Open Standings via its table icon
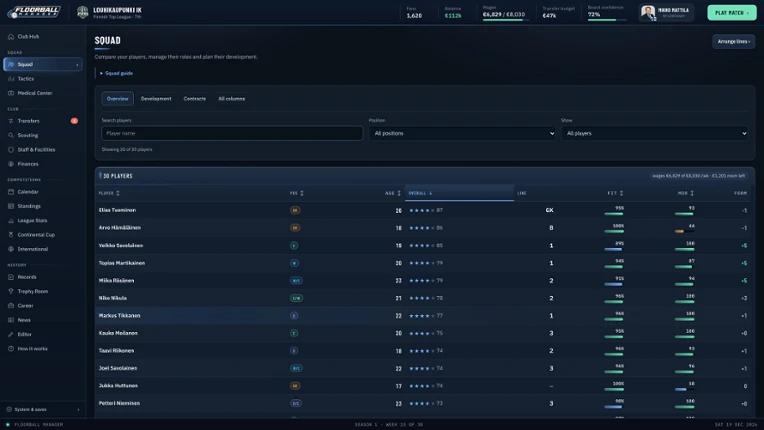This screenshot has width=764, height=430. tap(11, 206)
